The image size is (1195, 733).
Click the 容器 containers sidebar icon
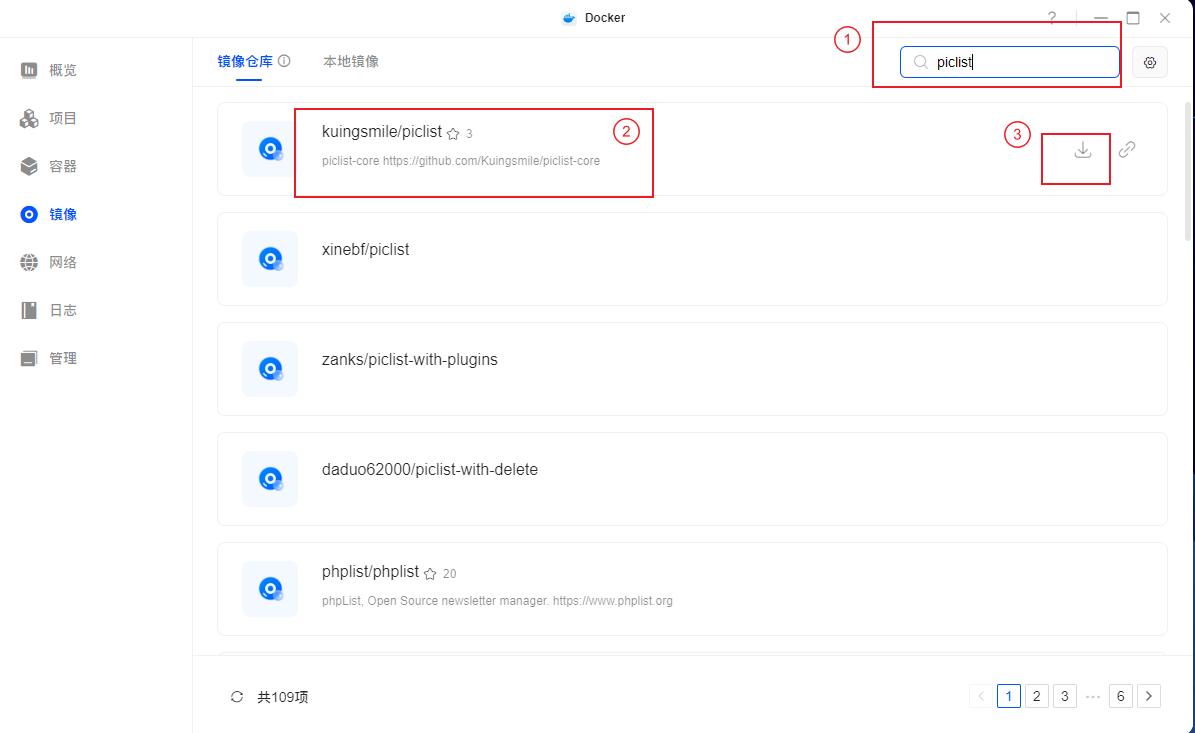(x=29, y=166)
